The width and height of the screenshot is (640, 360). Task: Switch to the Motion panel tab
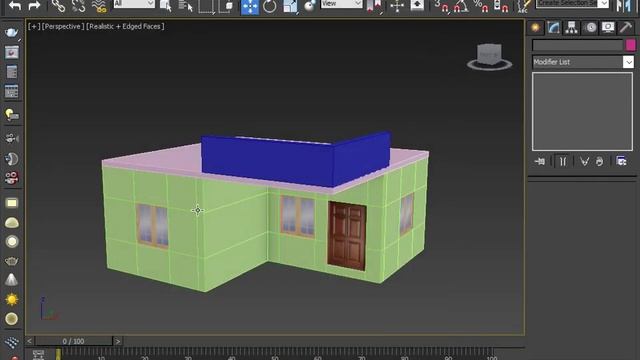tap(590, 27)
